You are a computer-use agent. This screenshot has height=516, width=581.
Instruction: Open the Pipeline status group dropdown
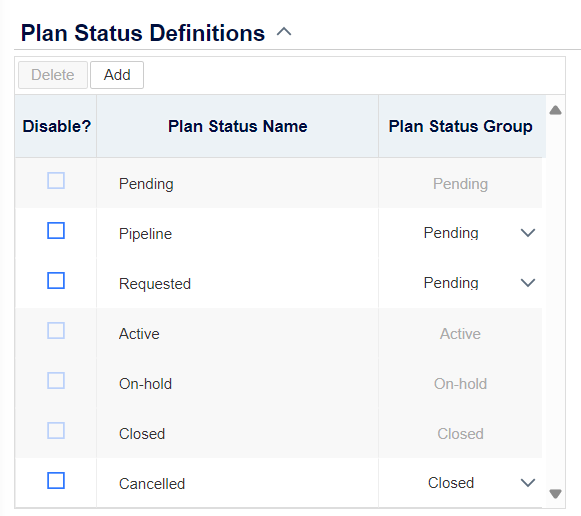tap(460, 233)
